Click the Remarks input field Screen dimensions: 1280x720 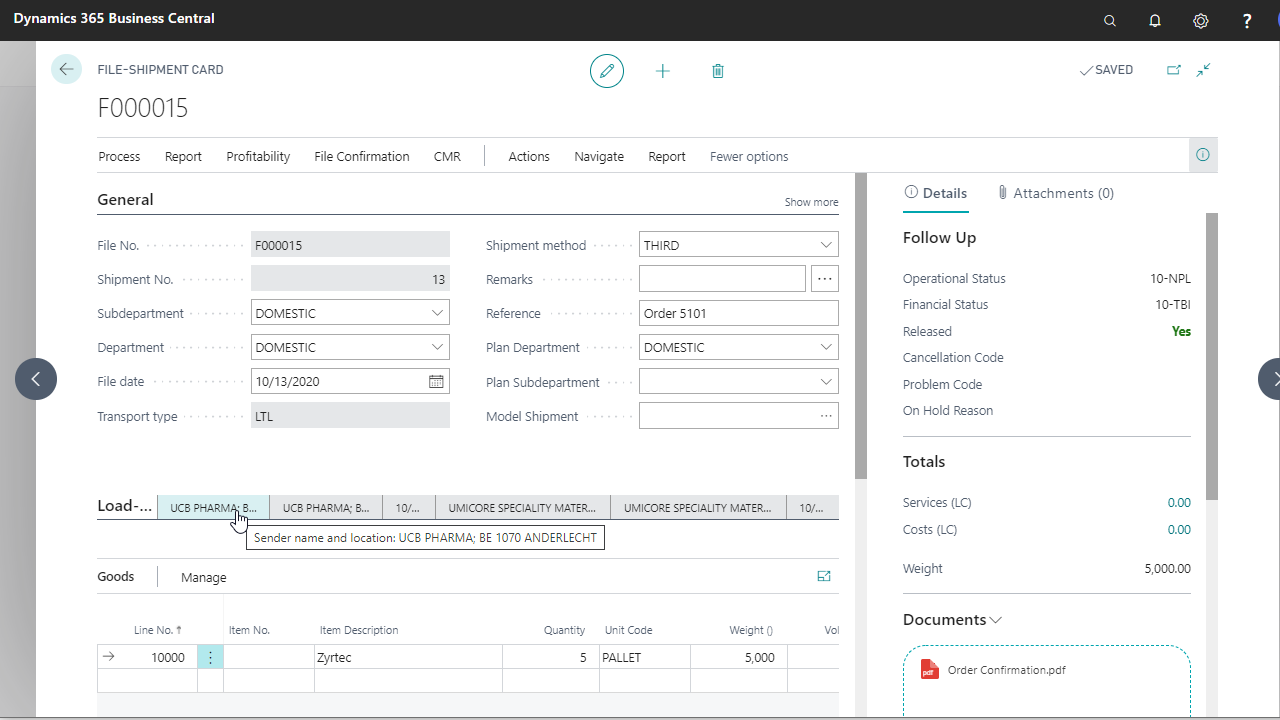coord(722,279)
